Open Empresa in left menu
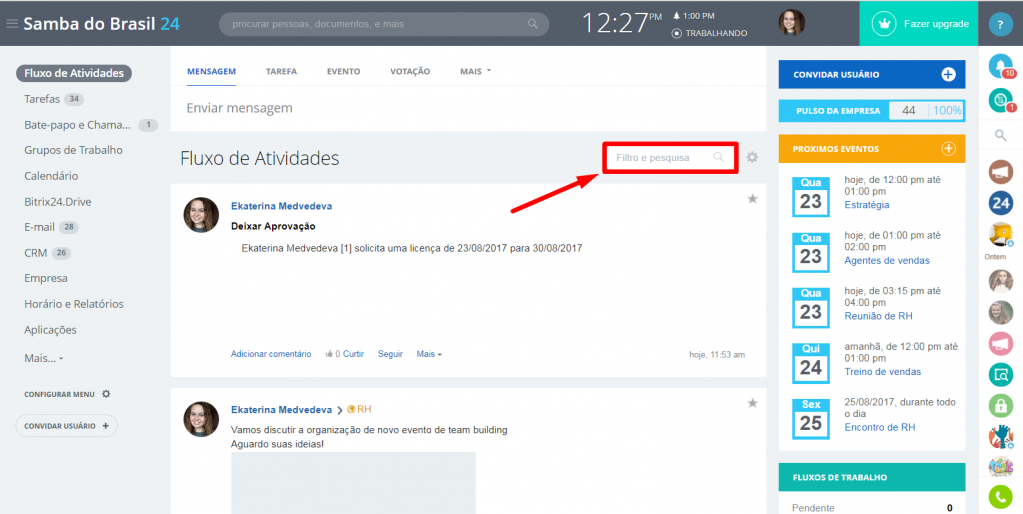 pyautogui.click(x=46, y=278)
